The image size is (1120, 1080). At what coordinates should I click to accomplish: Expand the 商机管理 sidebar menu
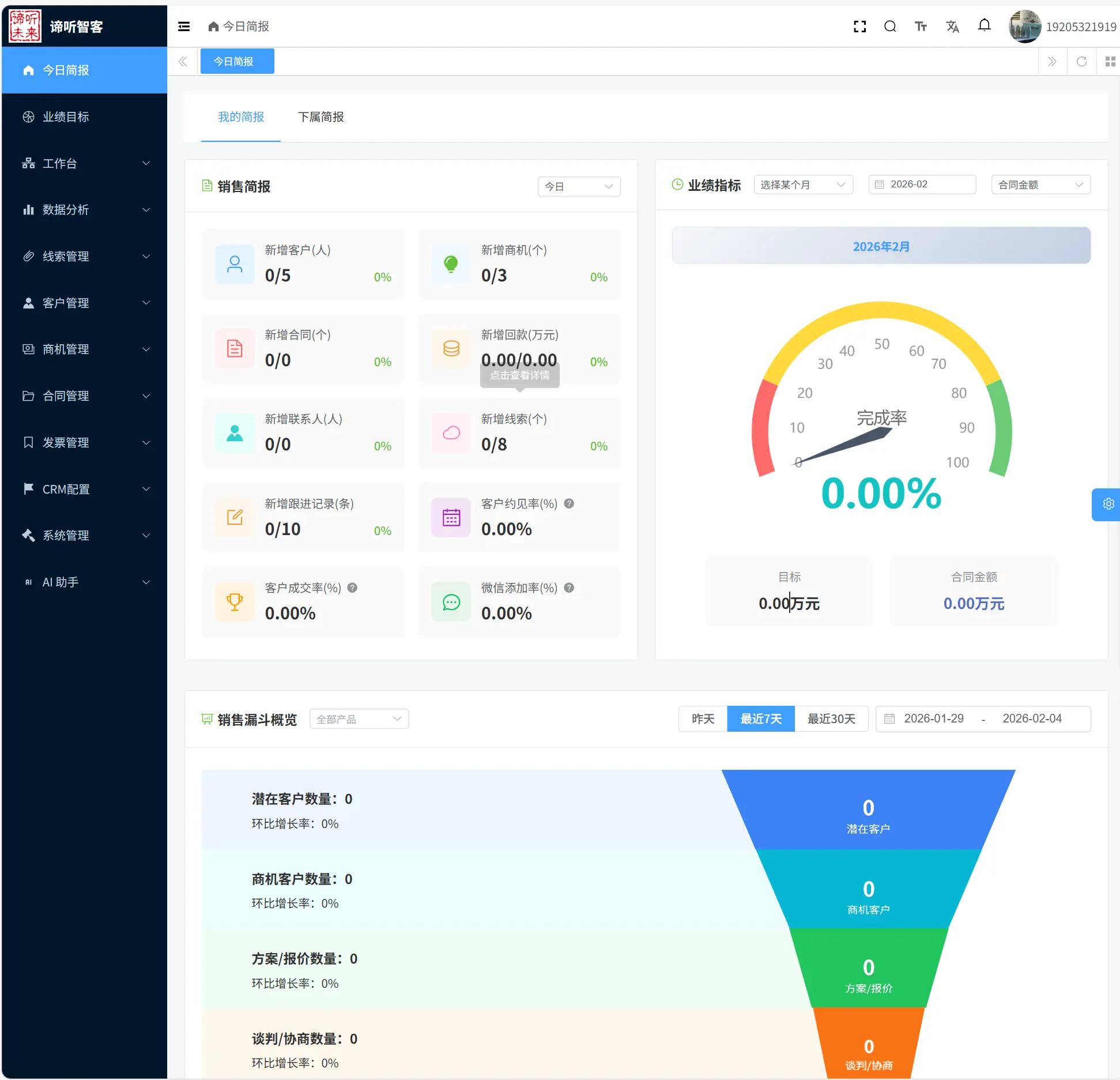[85, 349]
